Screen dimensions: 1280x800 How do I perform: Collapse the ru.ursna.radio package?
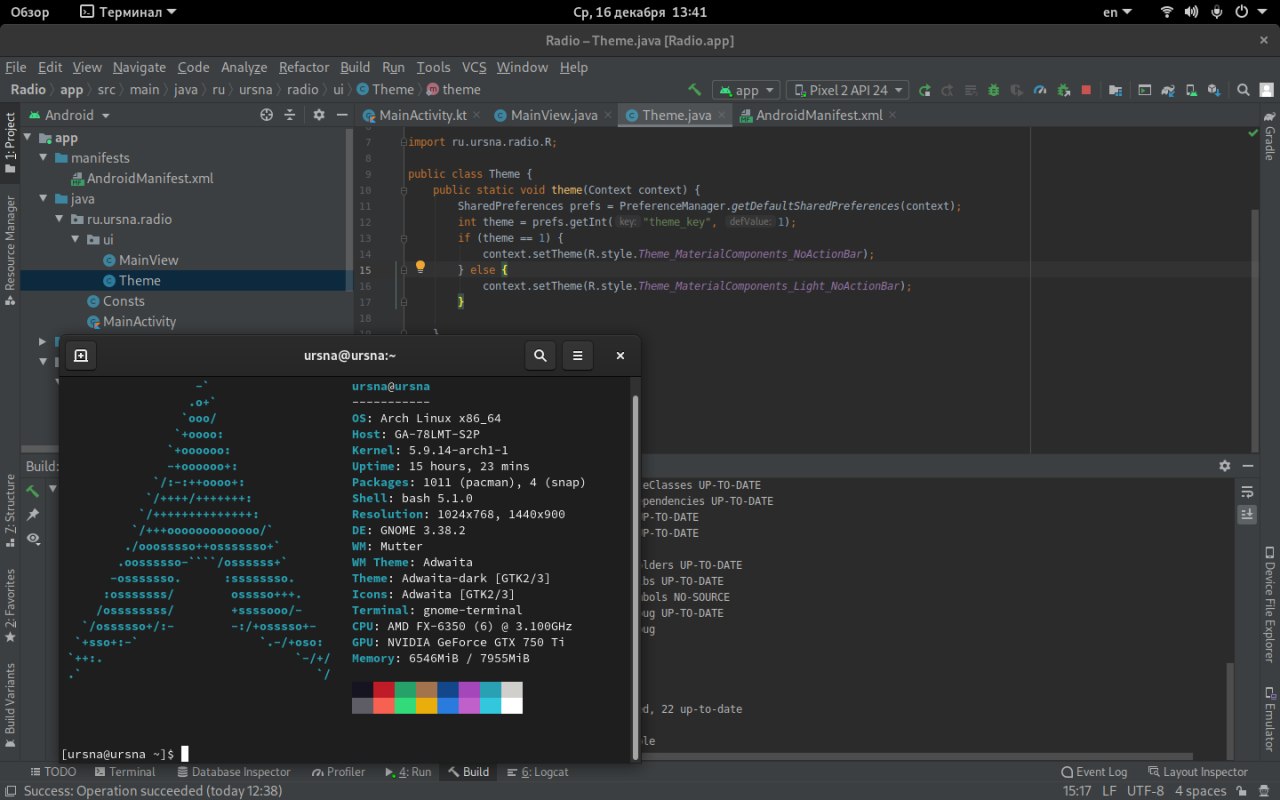point(59,219)
